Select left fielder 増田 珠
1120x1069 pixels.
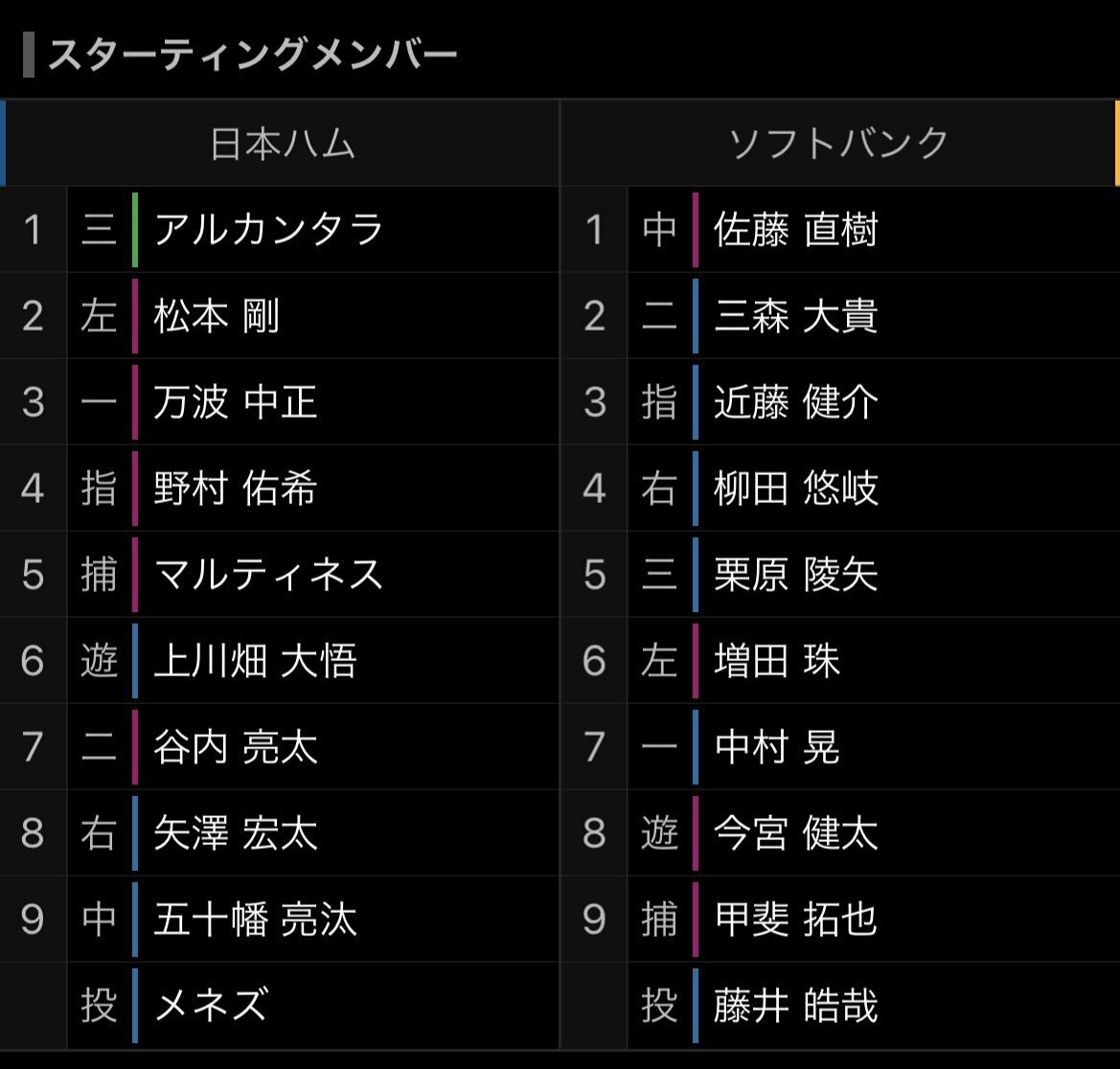(776, 661)
